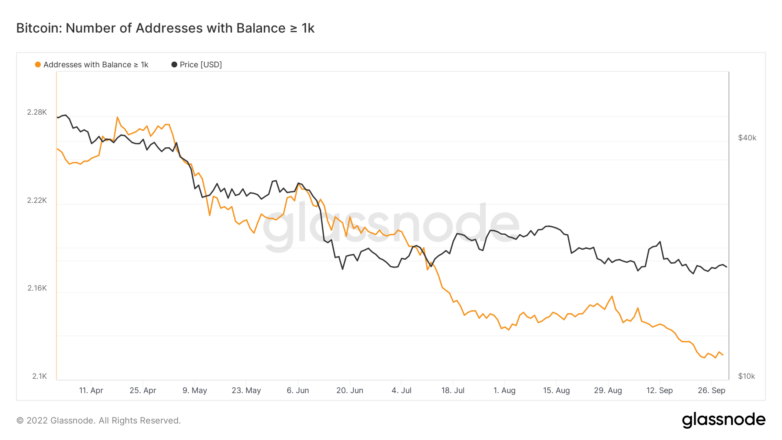Click the $10k right axis label

click(747, 376)
